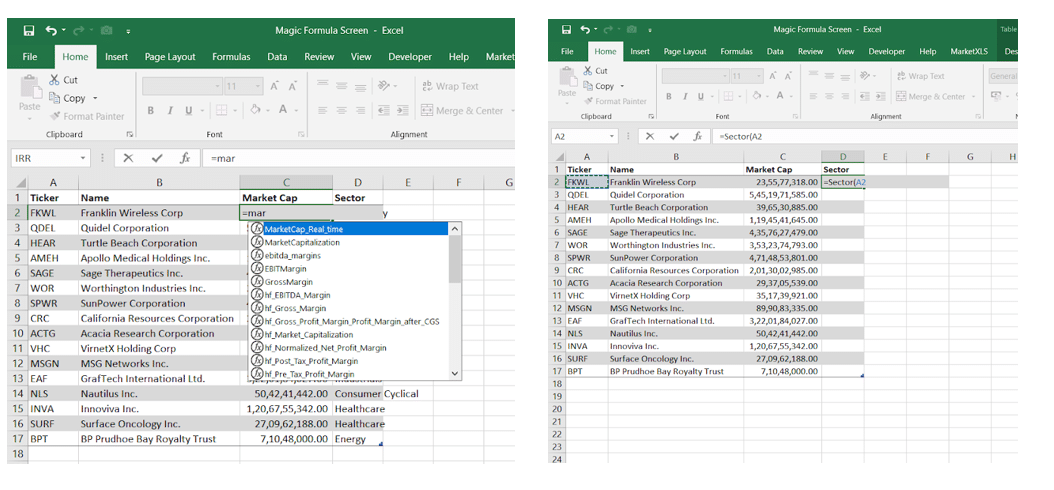Toggle Italic in left Excel window

point(170,111)
